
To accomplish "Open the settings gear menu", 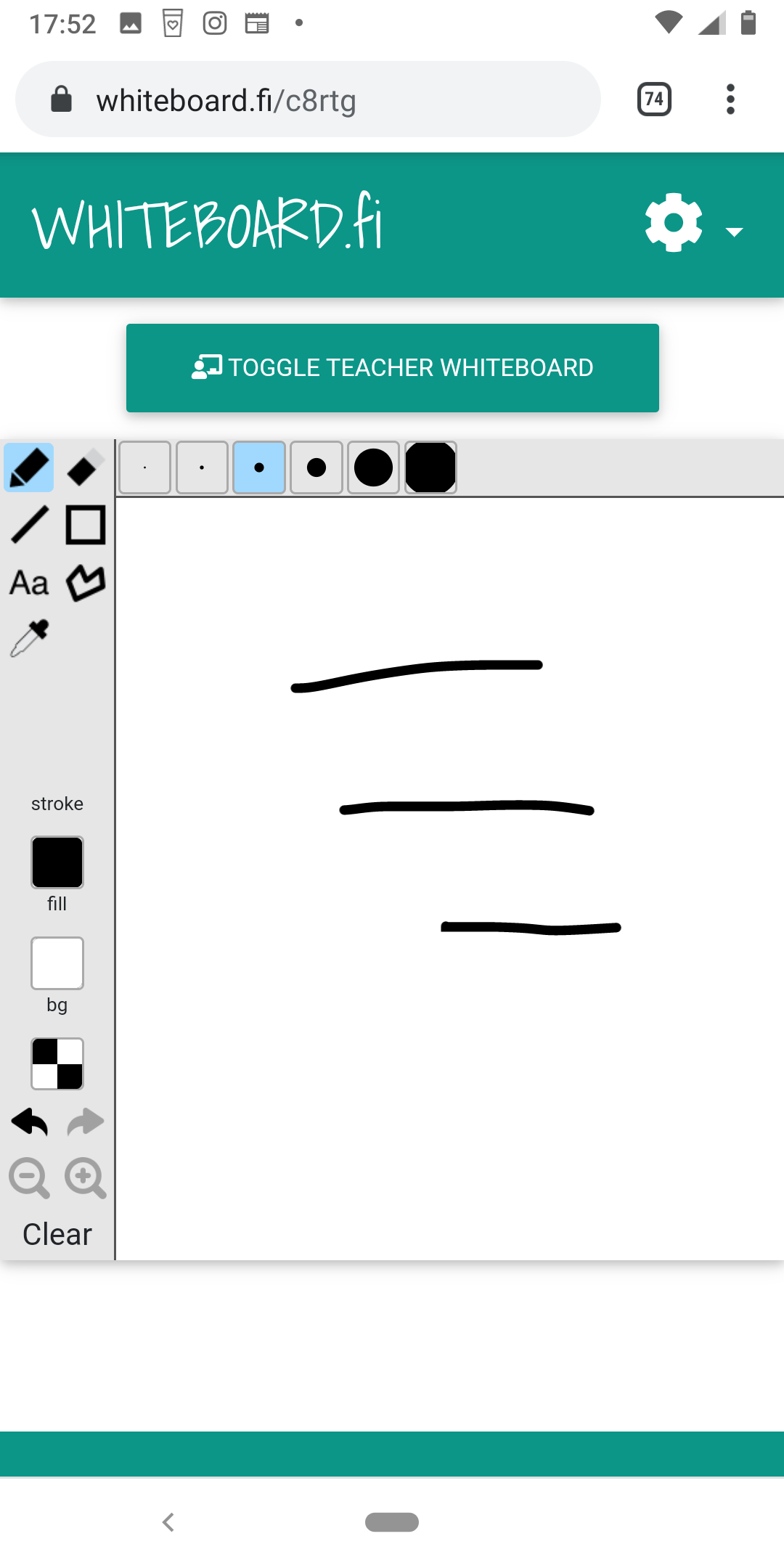I will [x=674, y=223].
